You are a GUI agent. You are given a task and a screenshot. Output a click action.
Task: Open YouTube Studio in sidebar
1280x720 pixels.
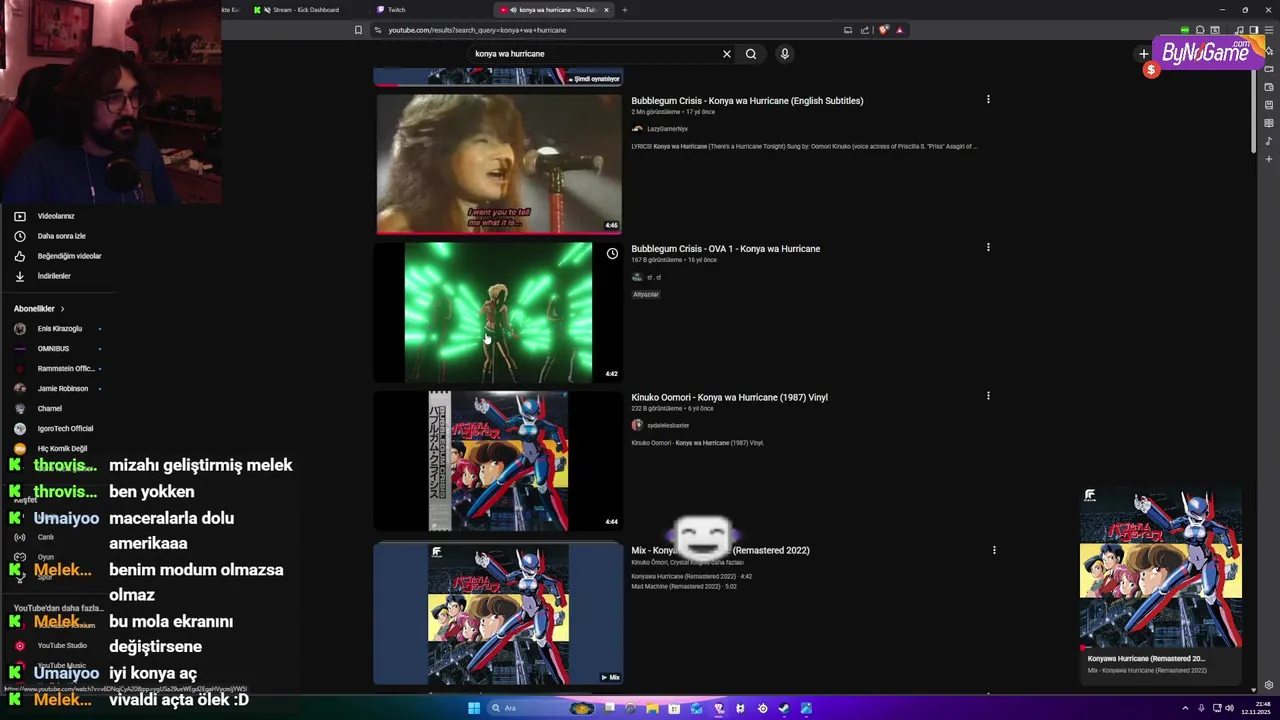[62, 646]
